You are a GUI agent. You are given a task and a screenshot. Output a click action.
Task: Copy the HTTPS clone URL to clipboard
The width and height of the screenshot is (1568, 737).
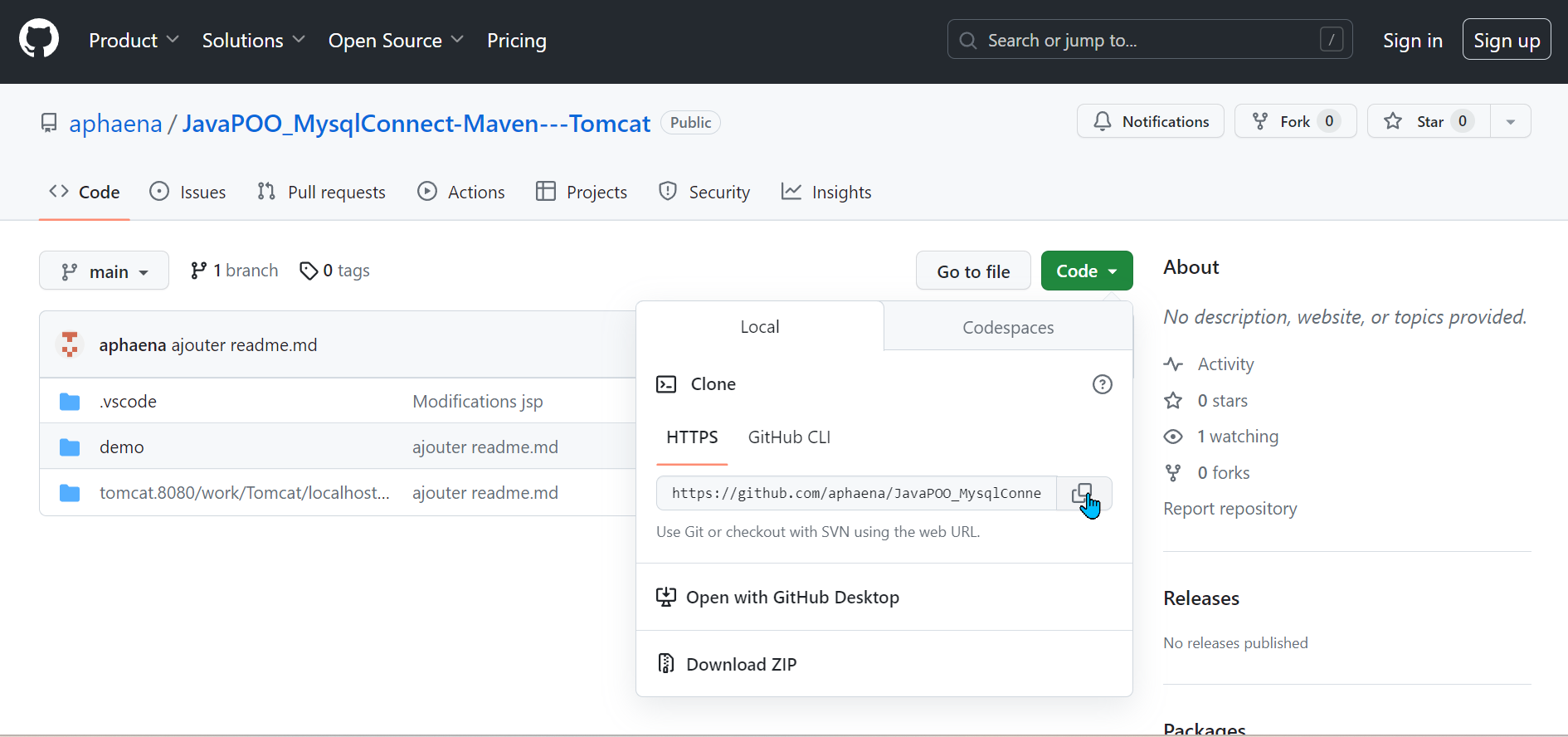tap(1083, 494)
